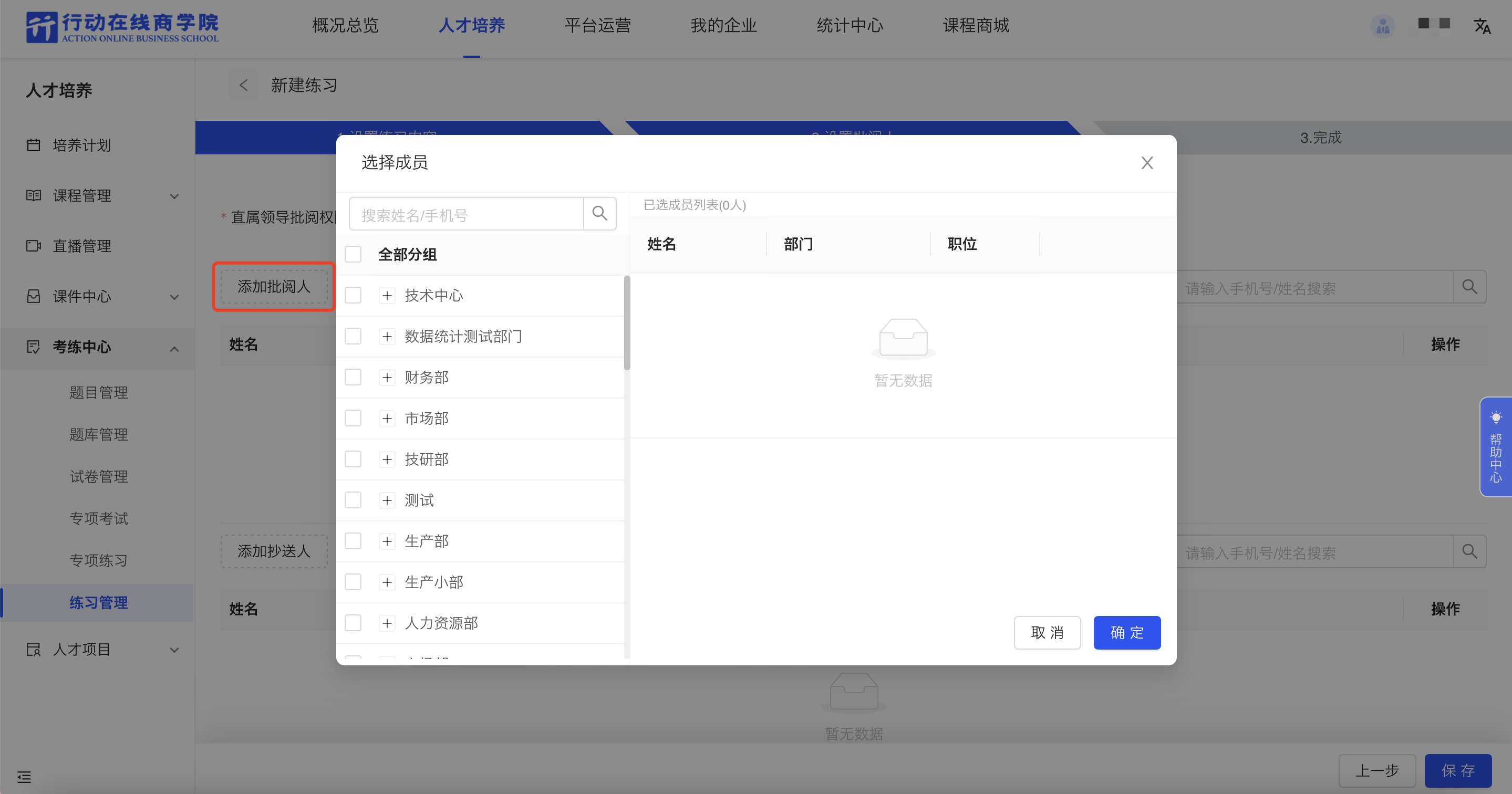Open the 帮助中心 lightbulb widget
The image size is (1512, 794).
tap(1496, 446)
